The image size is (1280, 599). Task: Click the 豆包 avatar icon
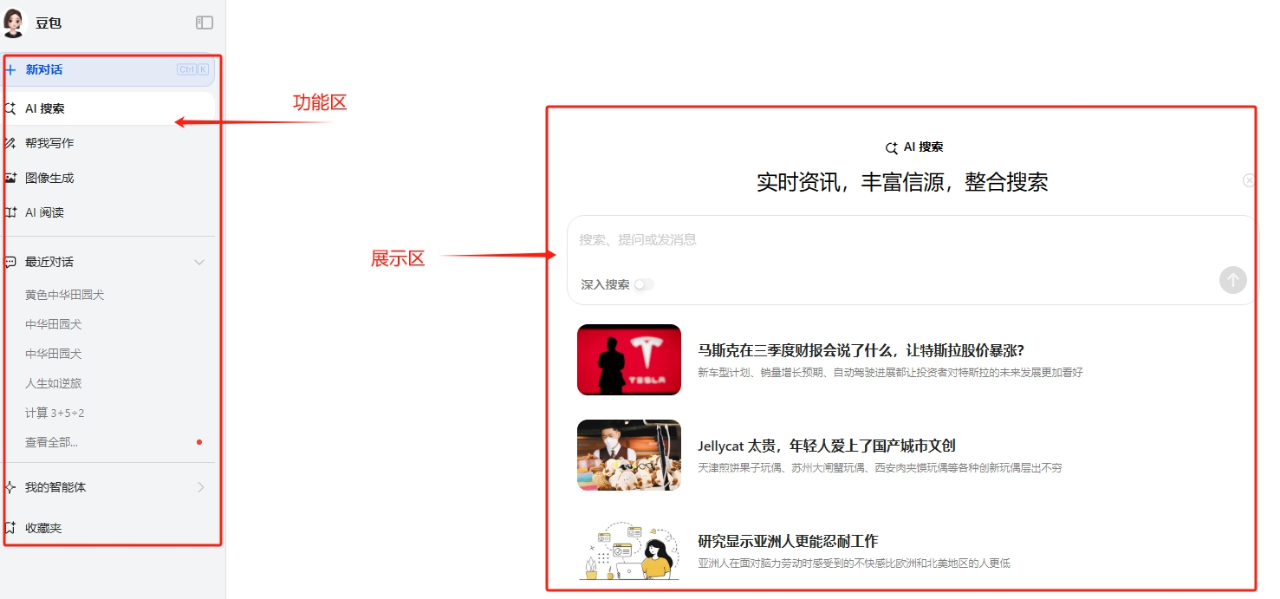[14, 22]
